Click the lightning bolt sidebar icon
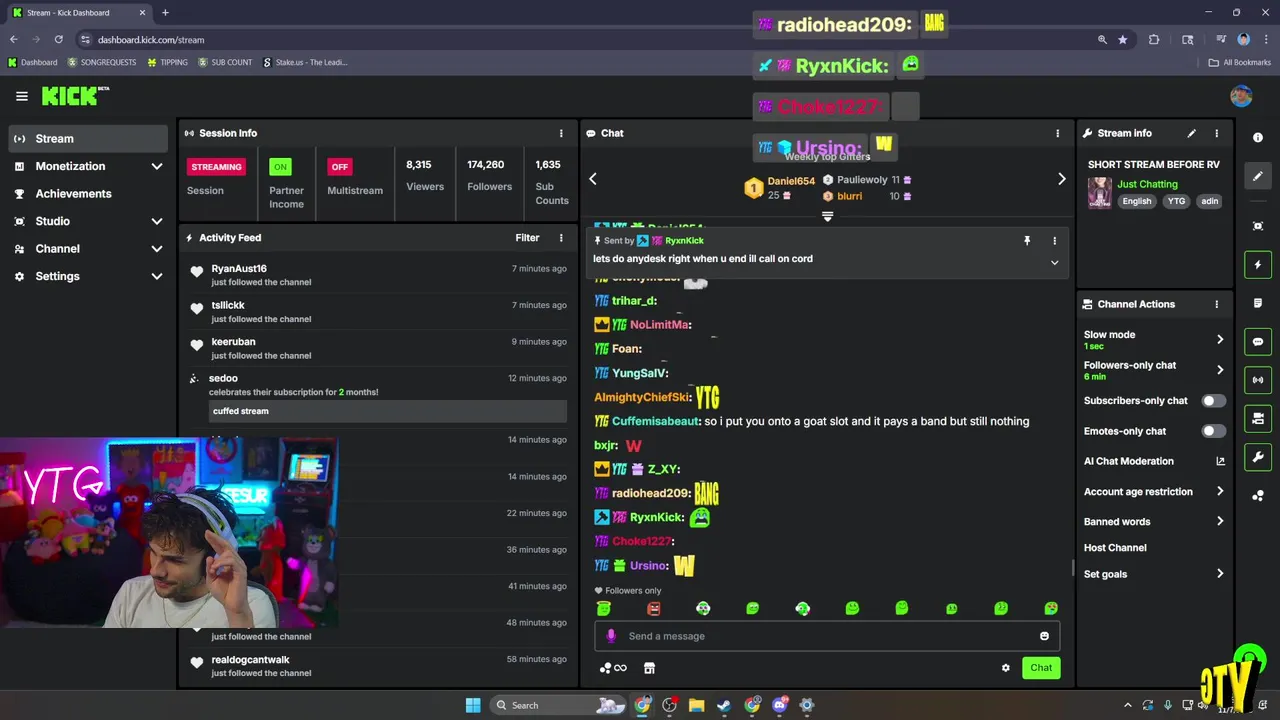Image resolution: width=1280 pixels, height=720 pixels. coord(1258,265)
